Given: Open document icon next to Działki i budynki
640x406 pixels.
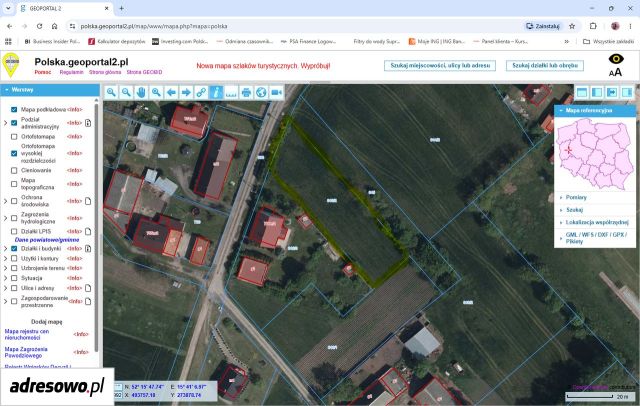Looking at the screenshot, I should 88,248.
